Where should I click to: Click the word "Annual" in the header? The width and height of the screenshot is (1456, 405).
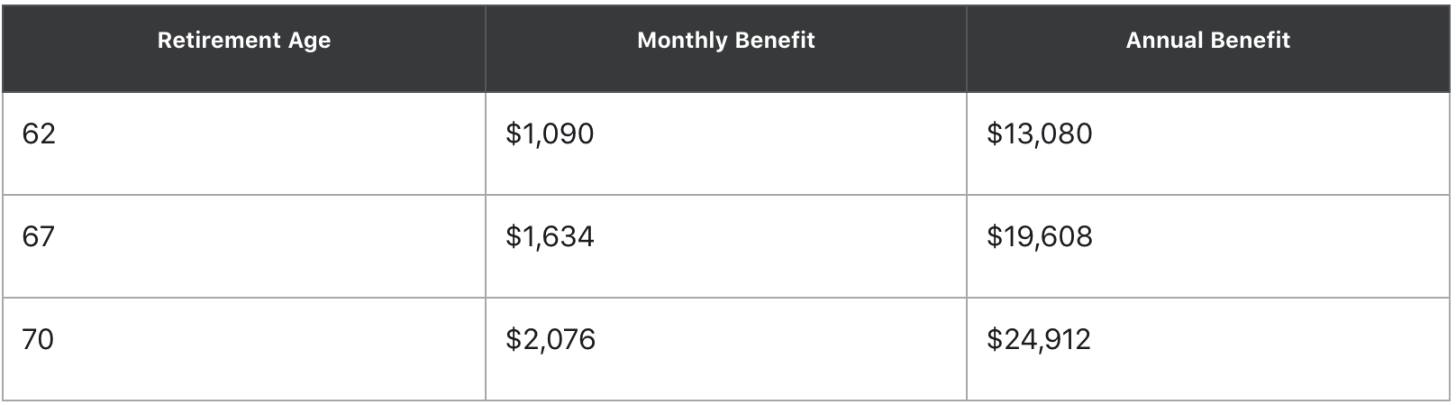point(1161,42)
